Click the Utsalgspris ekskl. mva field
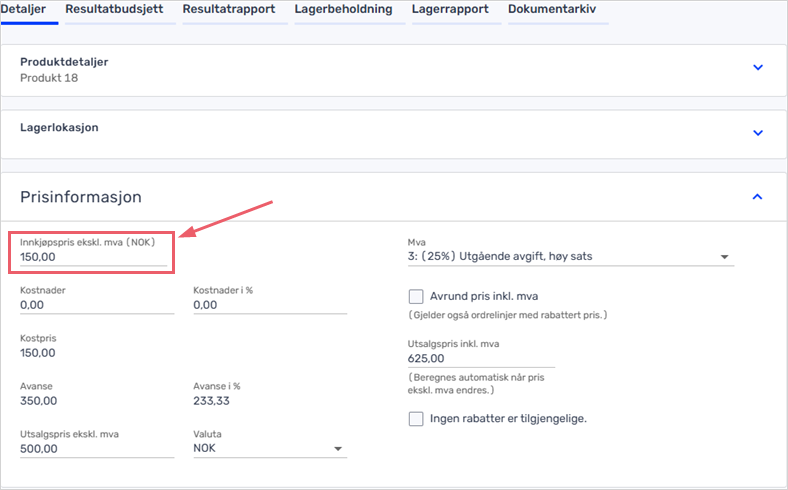The height and width of the screenshot is (490, 788). coord(97,449)
